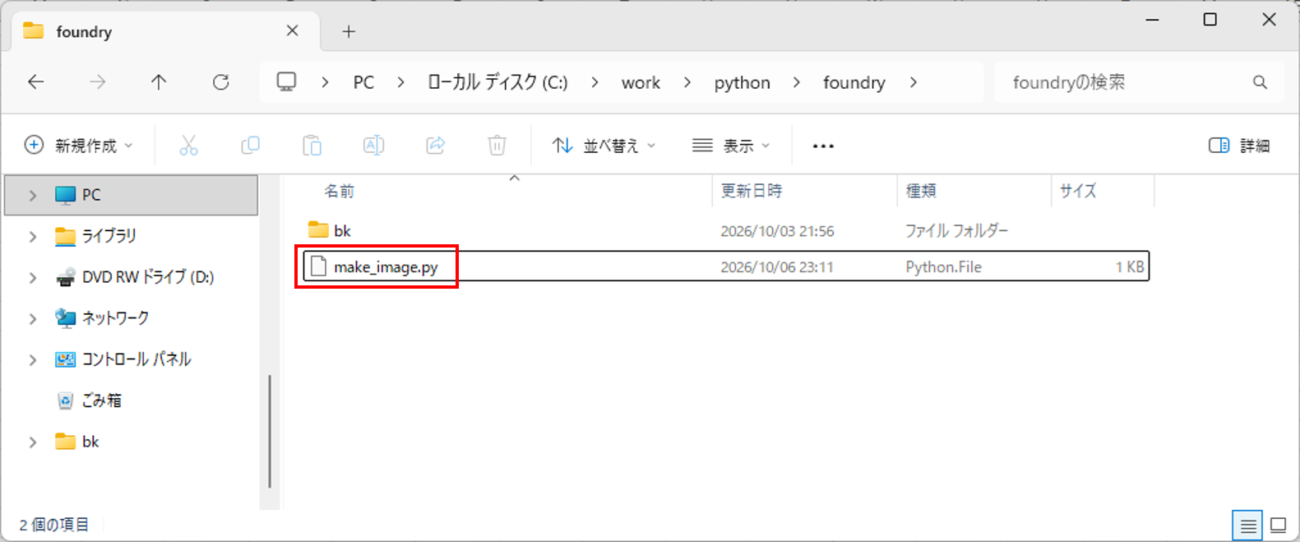Click the Share icon in toolbar
The width and height of the screenshot is (1300, 542).
[x=435, y=146]
